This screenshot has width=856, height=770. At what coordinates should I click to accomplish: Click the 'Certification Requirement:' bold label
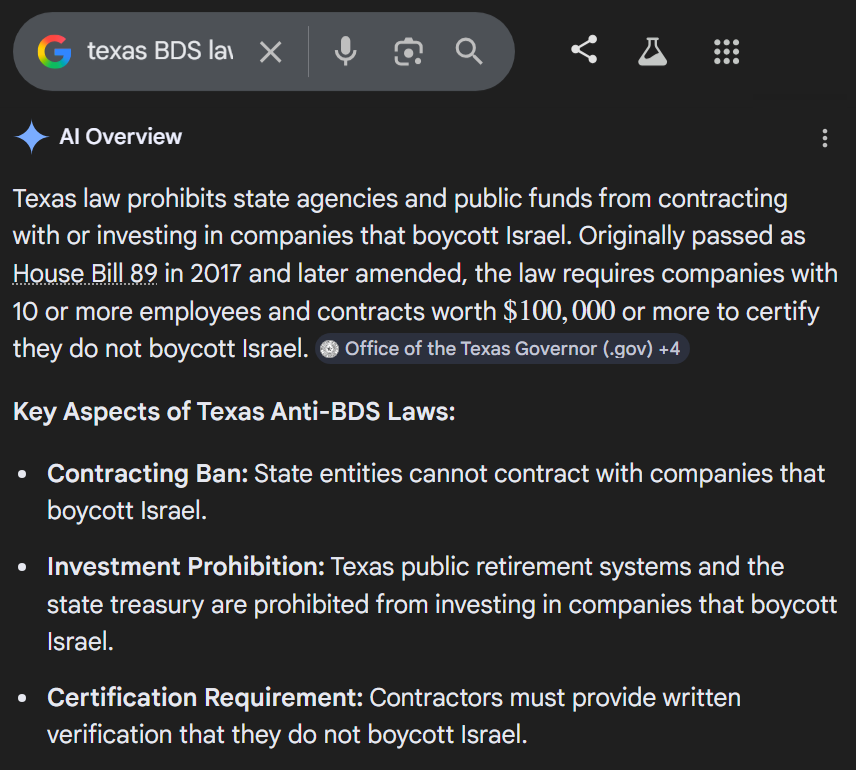205,697
